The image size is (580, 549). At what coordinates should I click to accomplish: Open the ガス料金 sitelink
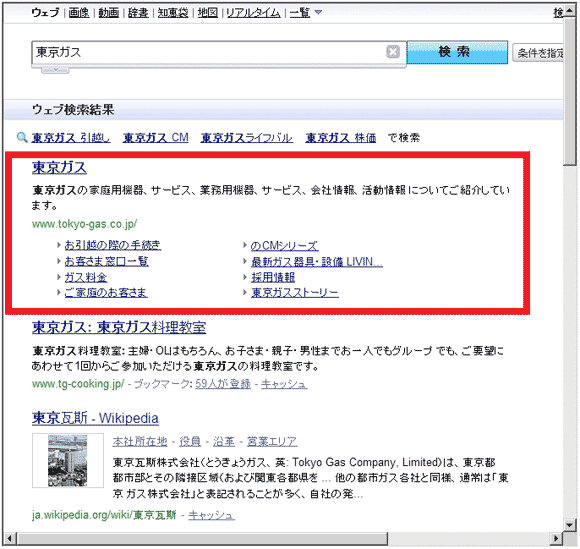(86, 277)
